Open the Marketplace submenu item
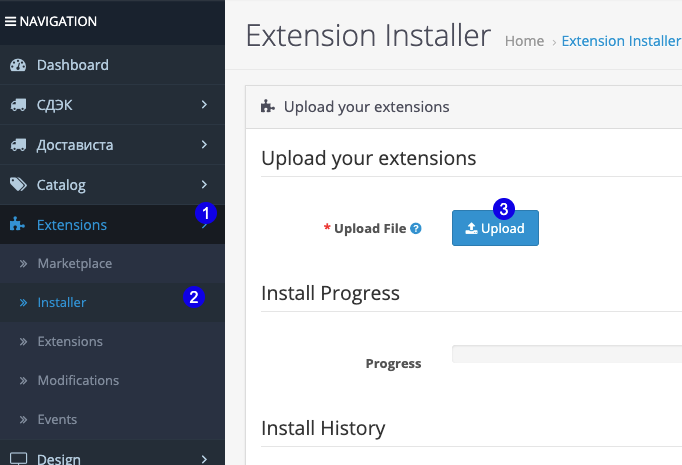The height and width of the screenshot is (465, 682). (74, 264)
